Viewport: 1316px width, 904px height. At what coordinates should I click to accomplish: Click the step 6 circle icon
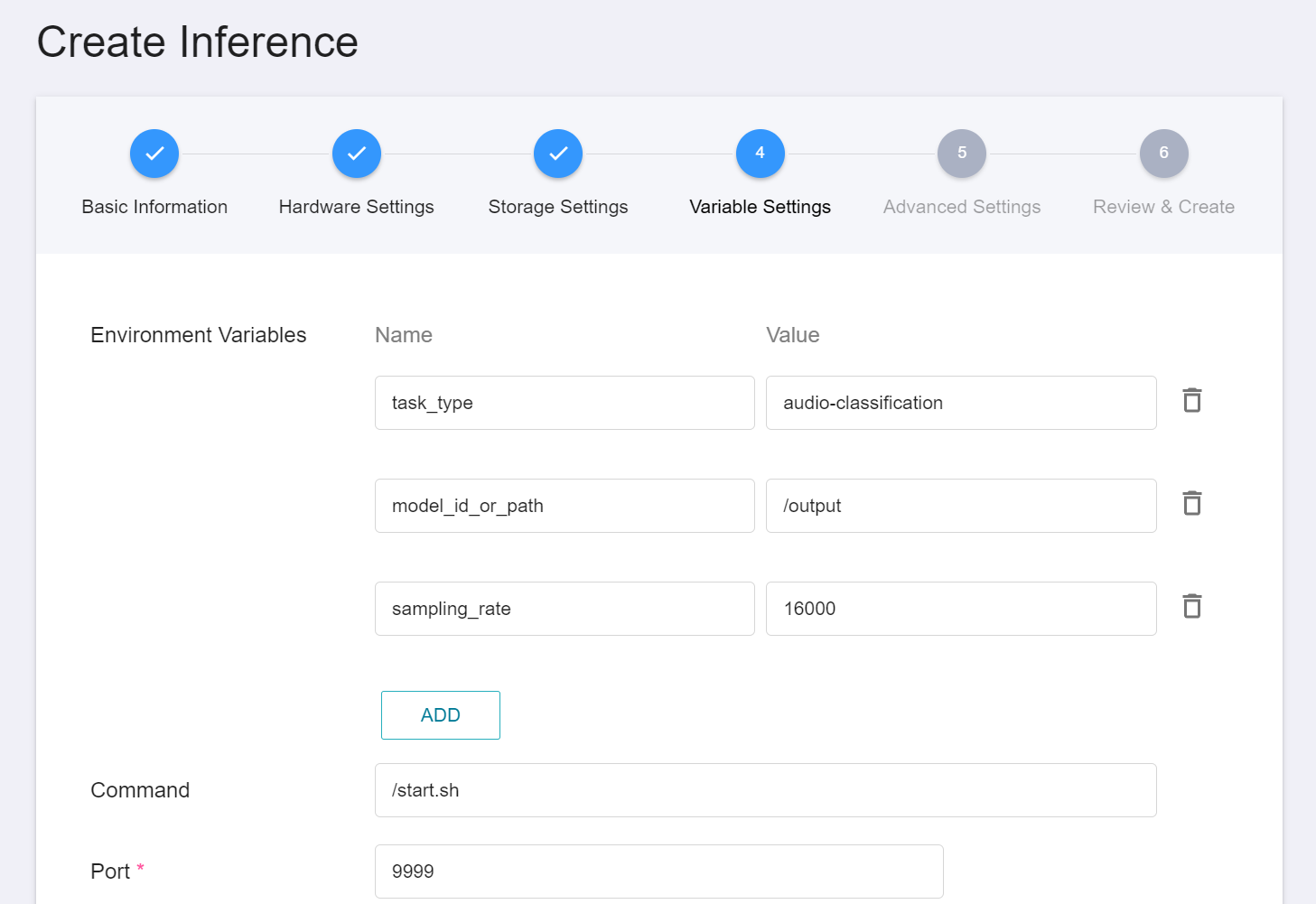(x=1164, y=154)
